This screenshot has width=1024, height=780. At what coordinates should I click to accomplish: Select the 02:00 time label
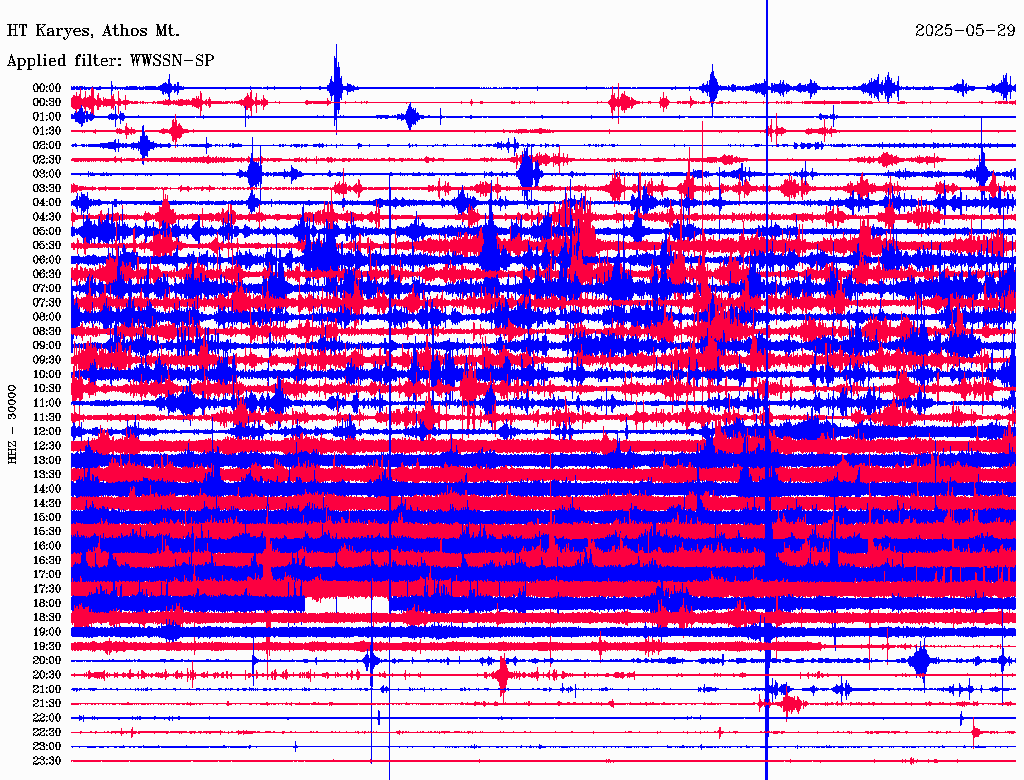(47, 146)
